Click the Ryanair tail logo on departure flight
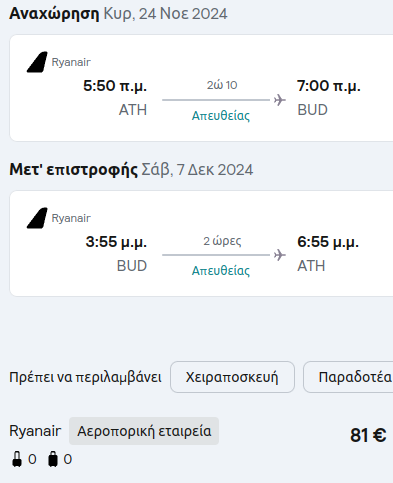Viewport: 393px width, 483px height. point(37,62)
